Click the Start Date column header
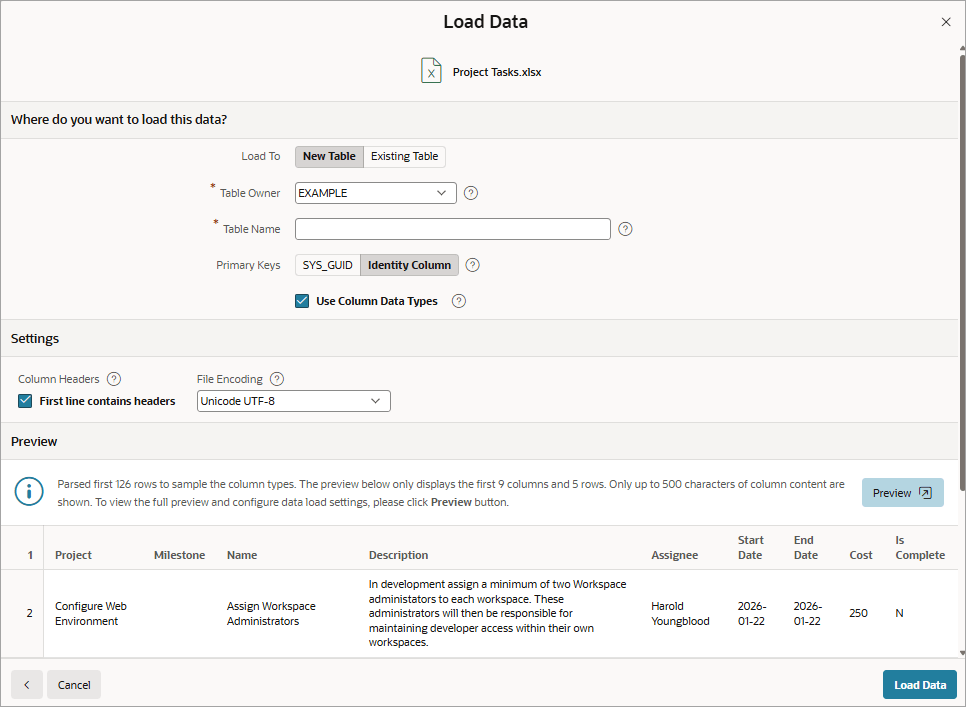The width and height of the screenshot is (966, 707). (751, 547)
